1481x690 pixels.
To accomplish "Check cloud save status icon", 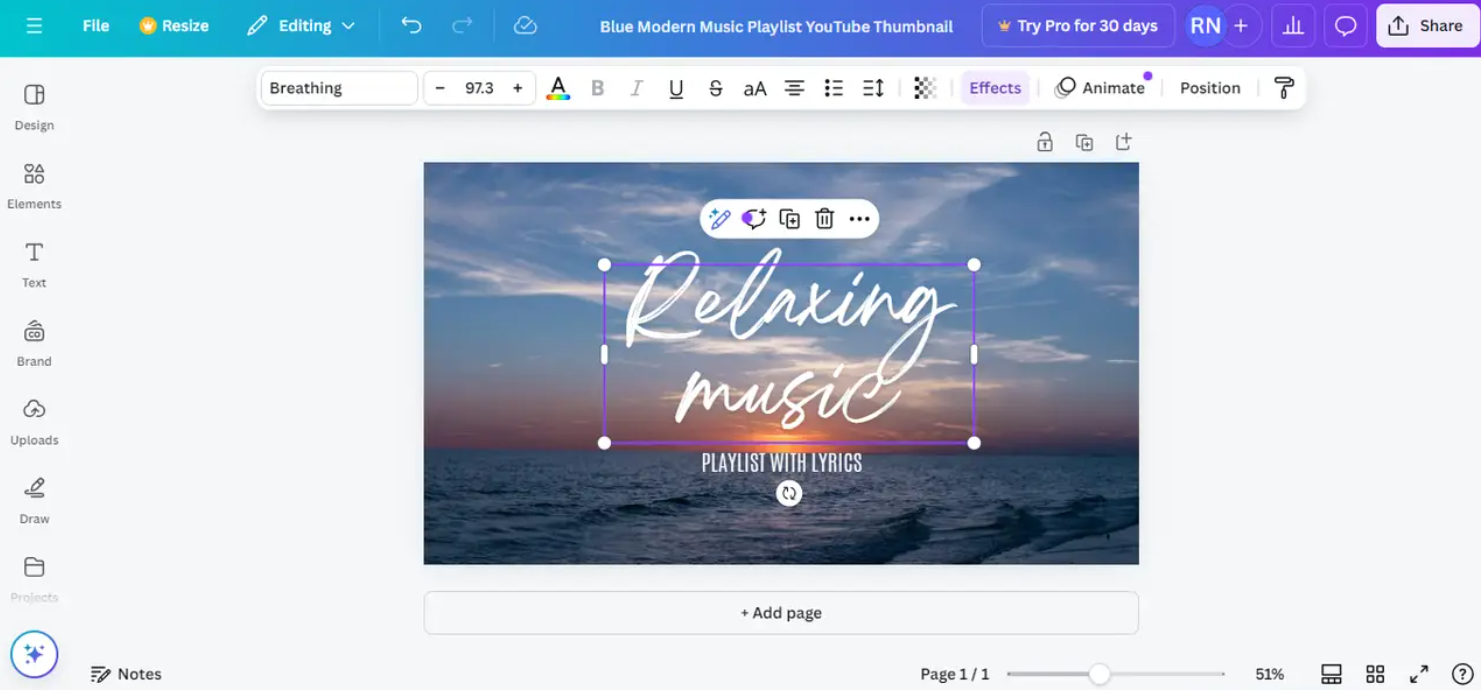I will pos(526,26).
